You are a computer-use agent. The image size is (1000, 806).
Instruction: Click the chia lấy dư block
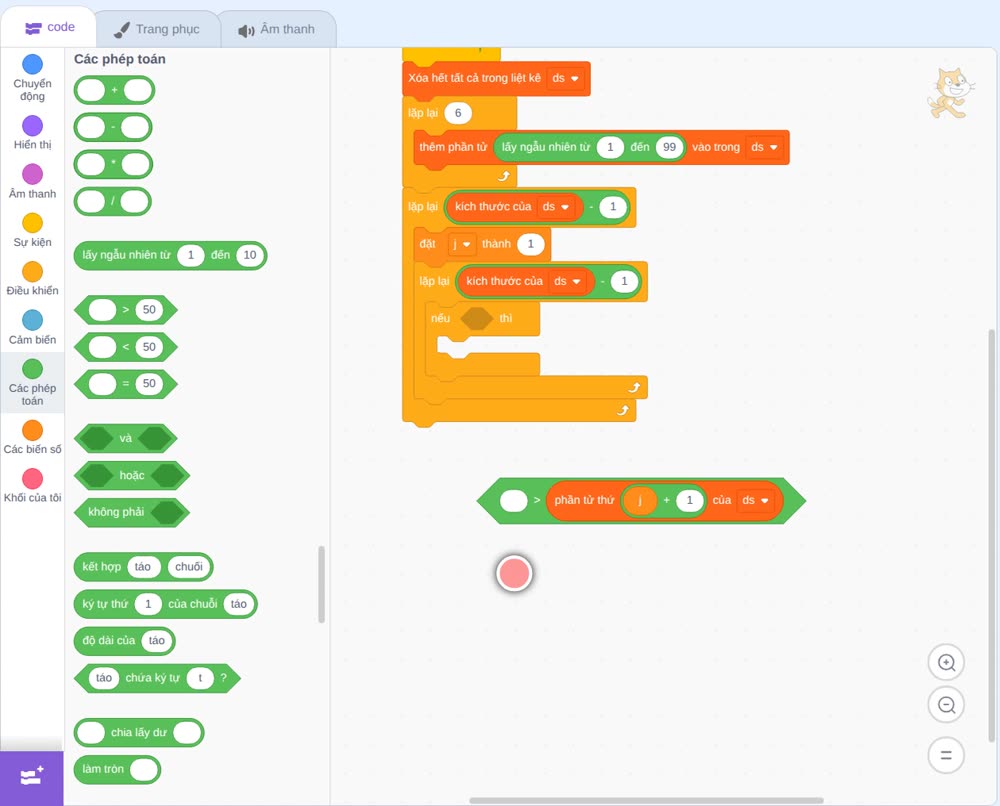click(x=139, y=733)
